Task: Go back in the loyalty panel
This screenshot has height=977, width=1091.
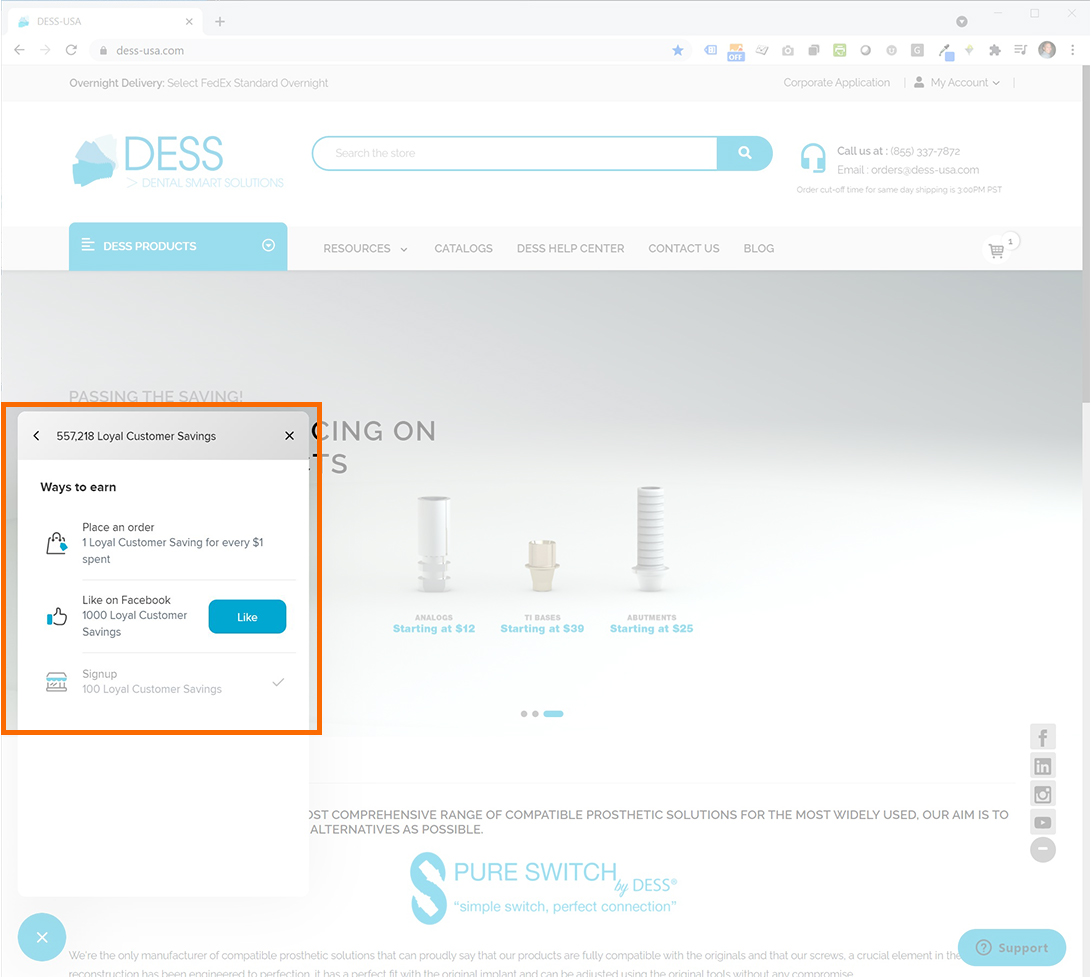Action: tap(36, 436)
